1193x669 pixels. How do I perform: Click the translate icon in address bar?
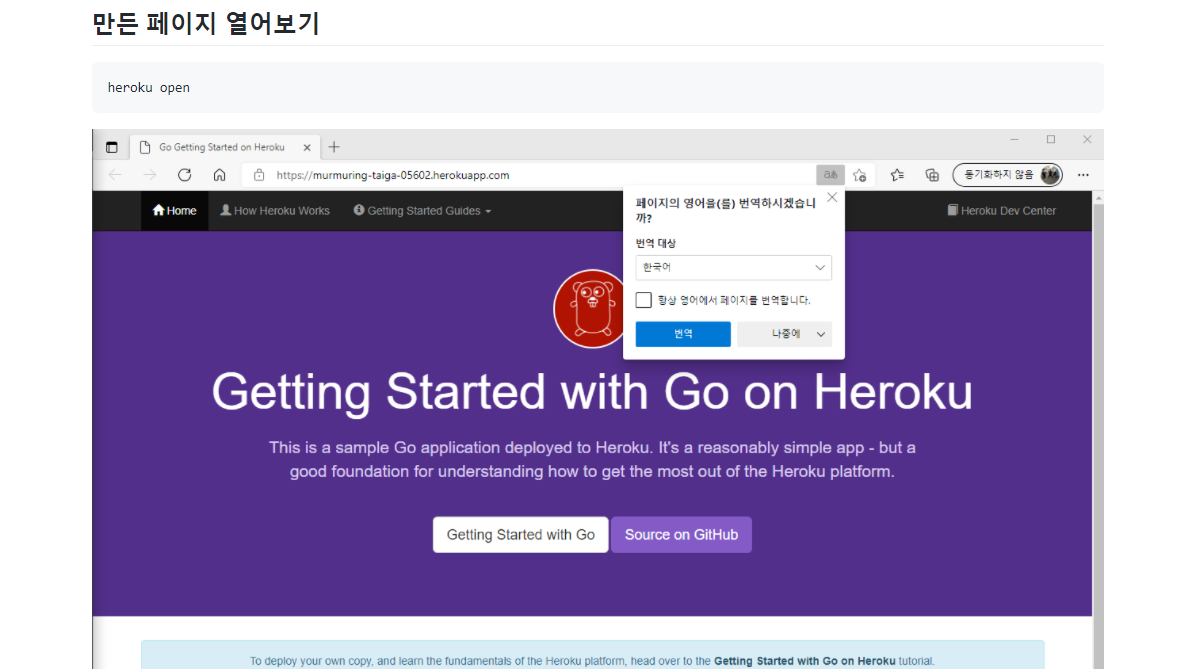[830, 175]
